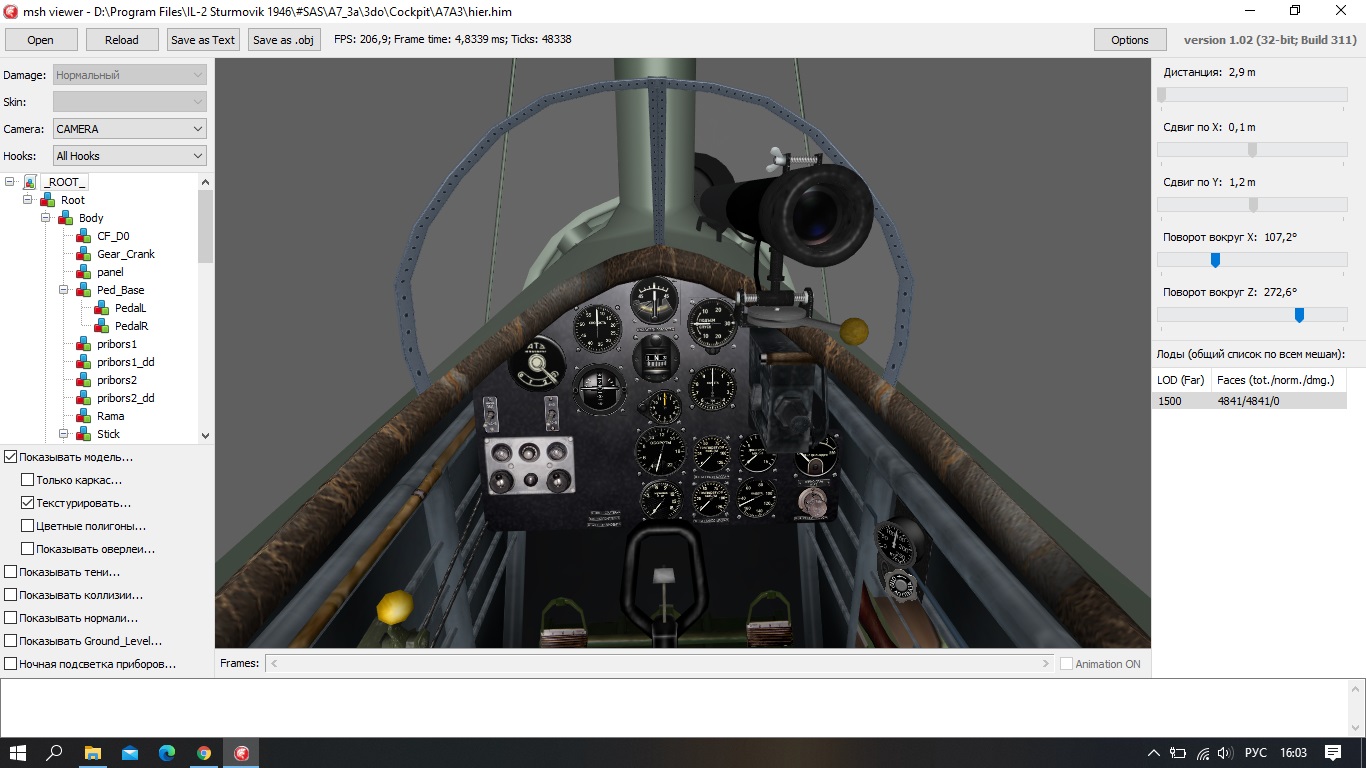Open Google Chrome from the taskbar
1366x768 pixels.
[x=204, y=753]
